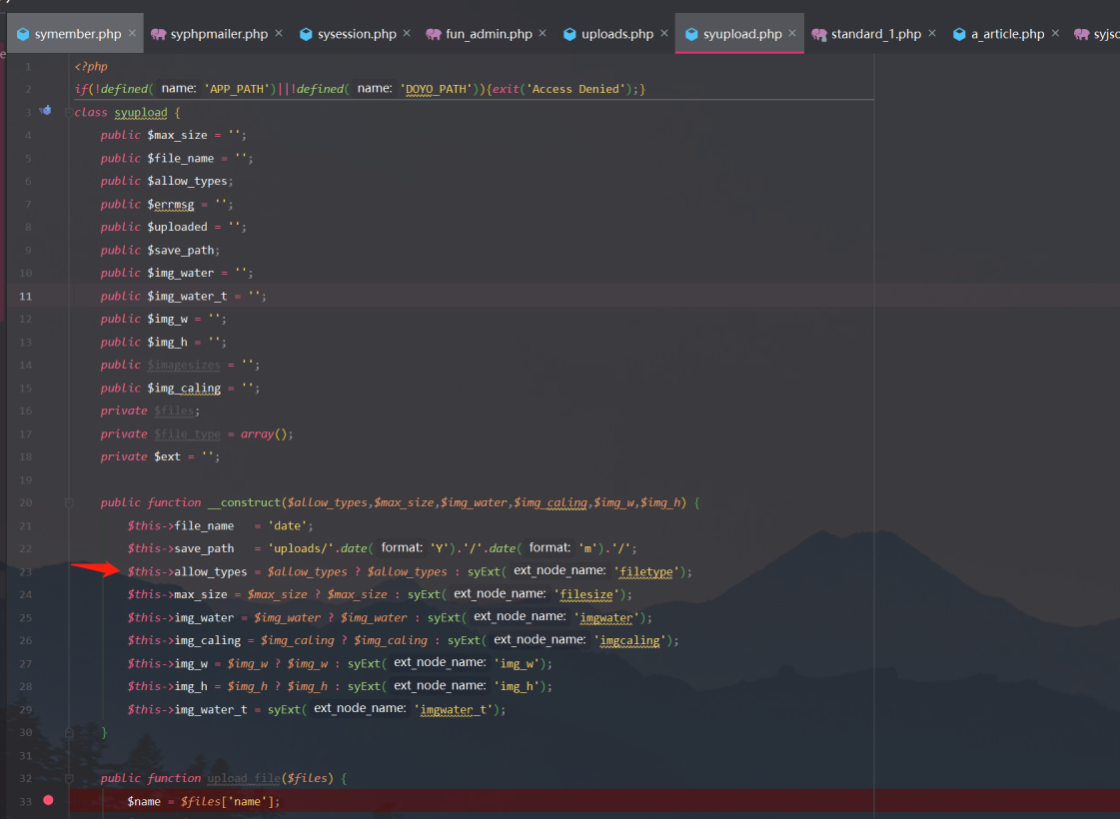The height and width of the screenshot is (819, 1120).
Task: Place cursor on $img_water_t on line 11
Action: [187, 296]
